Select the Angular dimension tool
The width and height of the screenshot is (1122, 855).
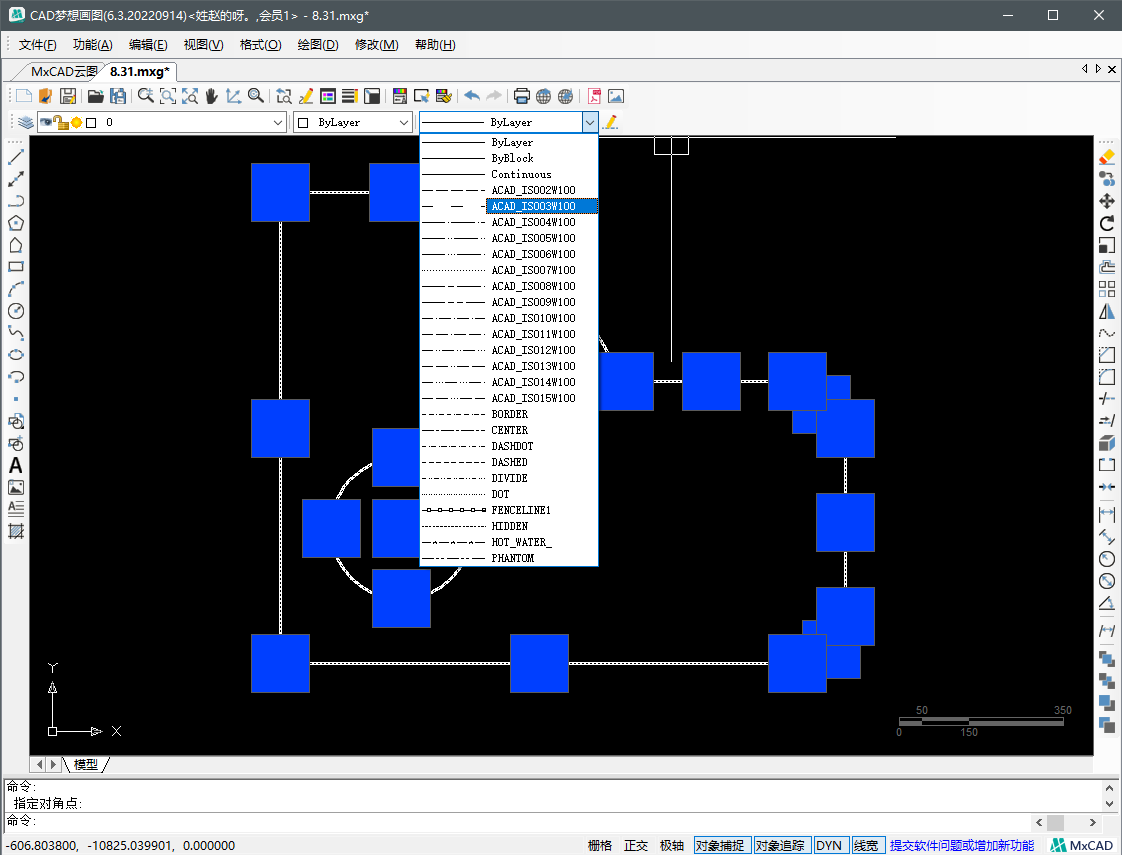click(x=1107, y=603)
